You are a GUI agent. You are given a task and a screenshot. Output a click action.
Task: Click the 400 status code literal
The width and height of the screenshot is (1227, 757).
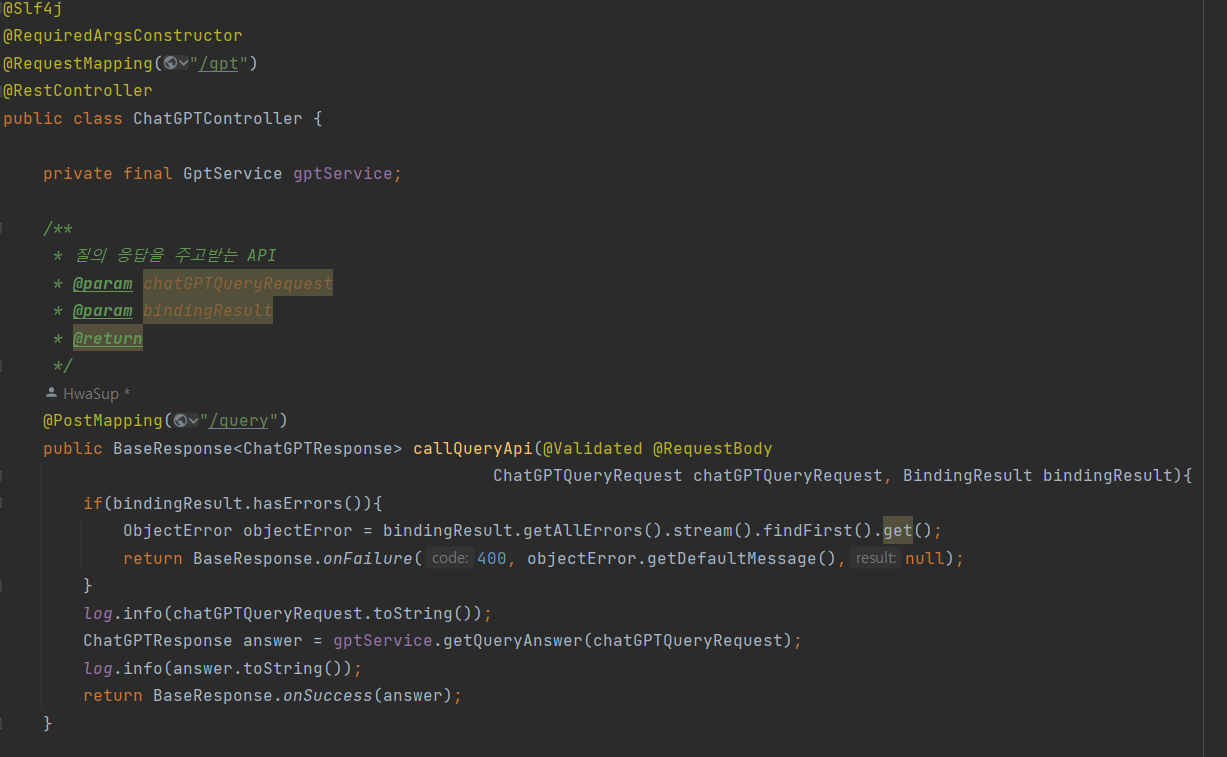tap(492, 558)
